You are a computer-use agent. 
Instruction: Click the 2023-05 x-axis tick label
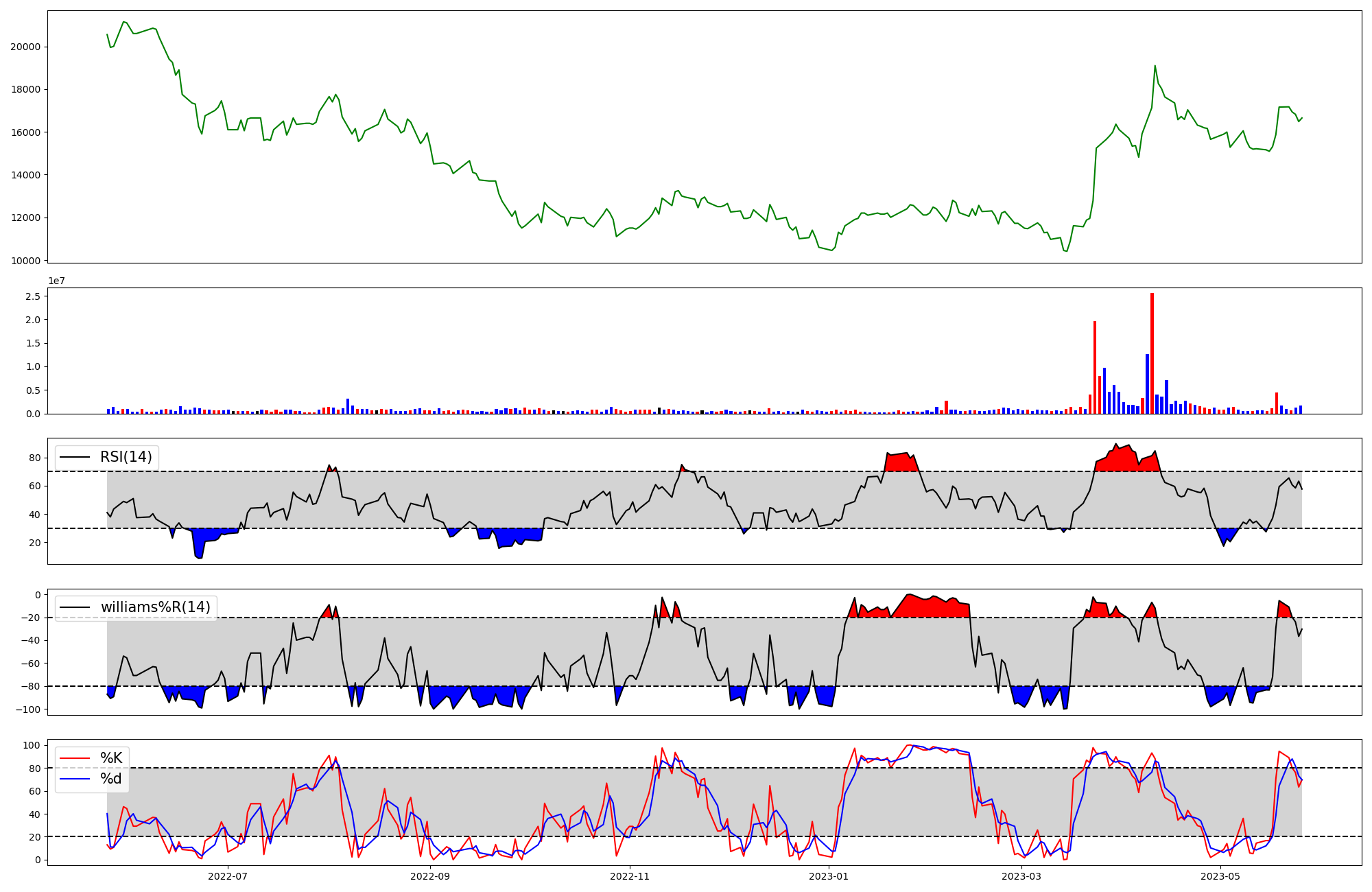coord(1220,876)
